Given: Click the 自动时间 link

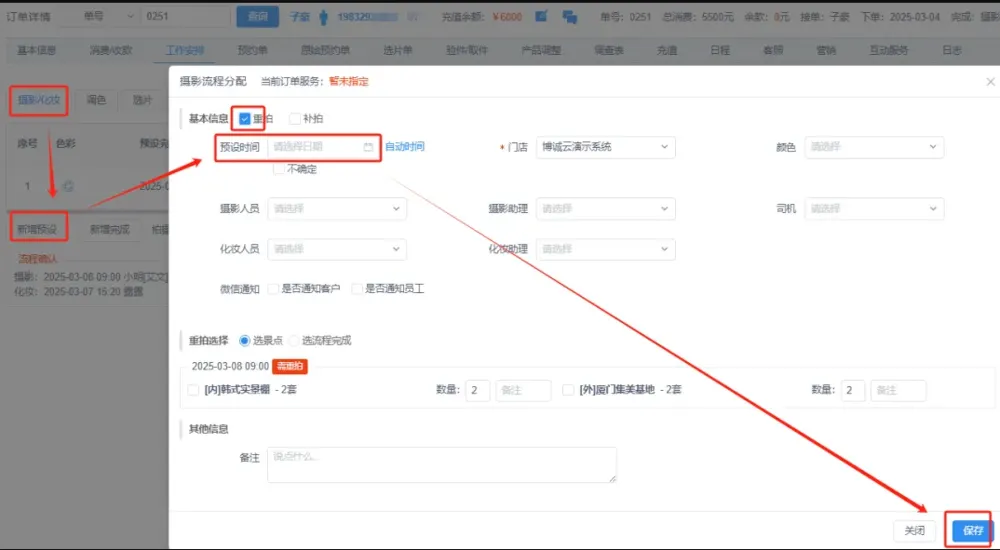Looking at the screenshot, I should [x=405, y=147].
